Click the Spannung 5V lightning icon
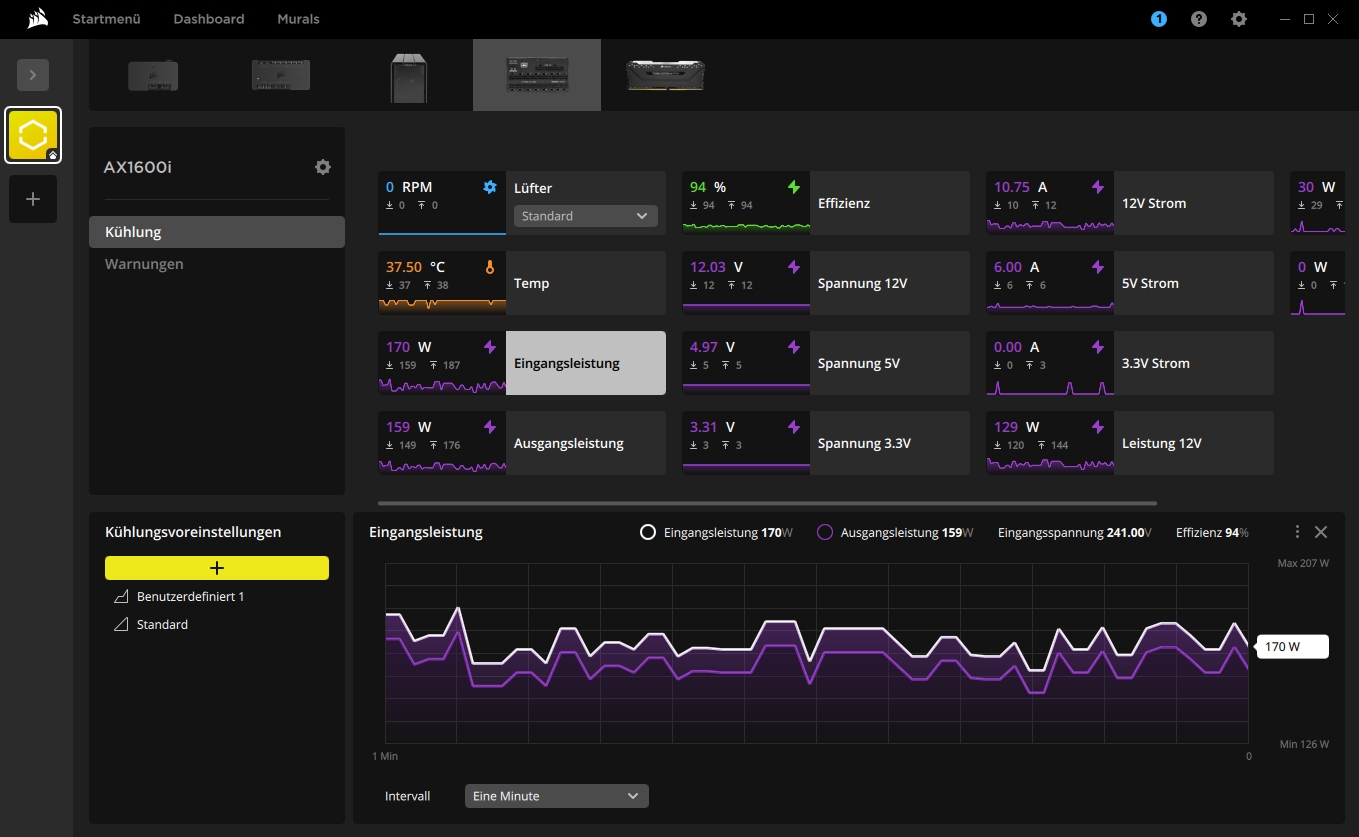1359x837 pixels. pos(794,347)
